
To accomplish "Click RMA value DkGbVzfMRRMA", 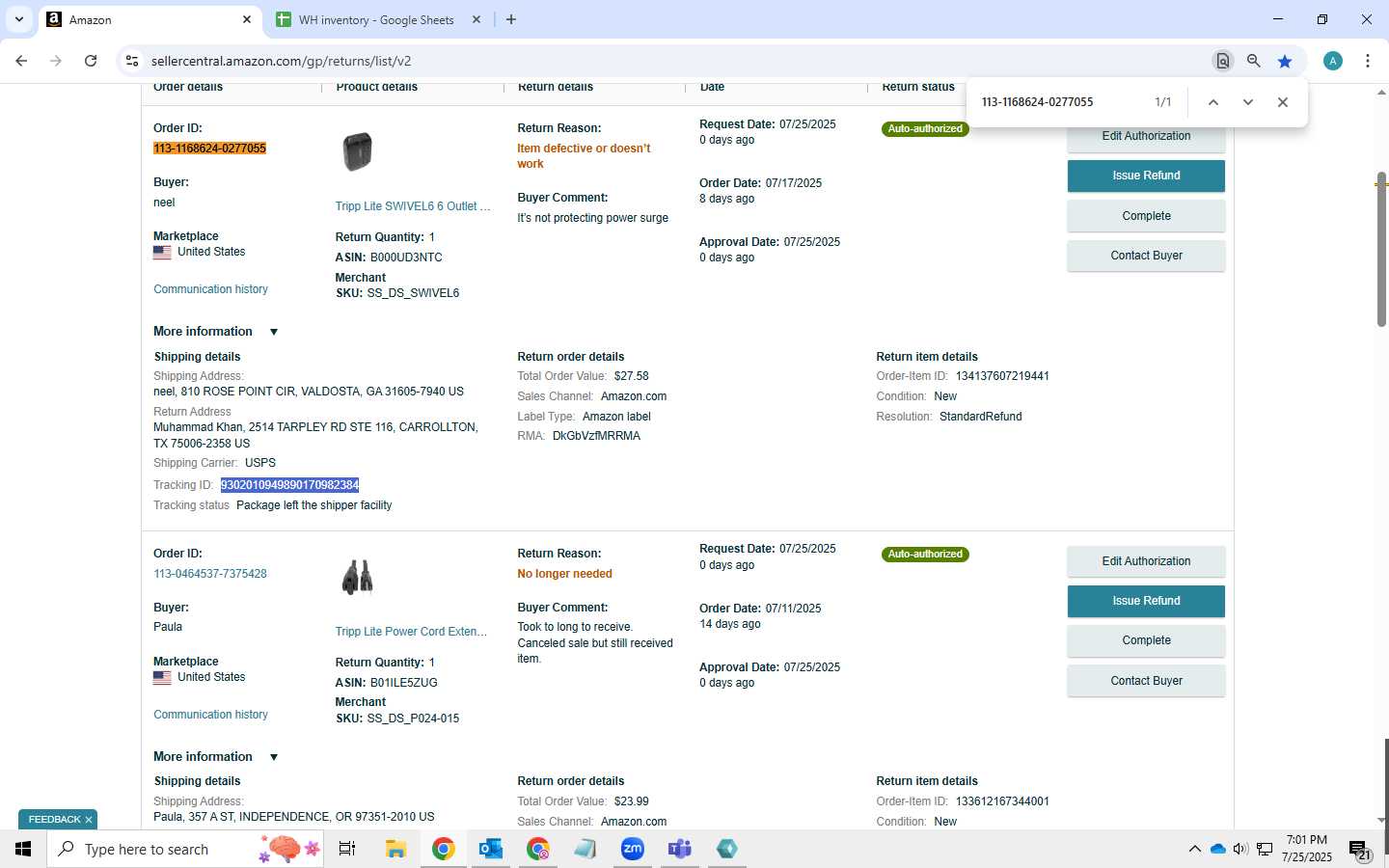I will (596, 436).
